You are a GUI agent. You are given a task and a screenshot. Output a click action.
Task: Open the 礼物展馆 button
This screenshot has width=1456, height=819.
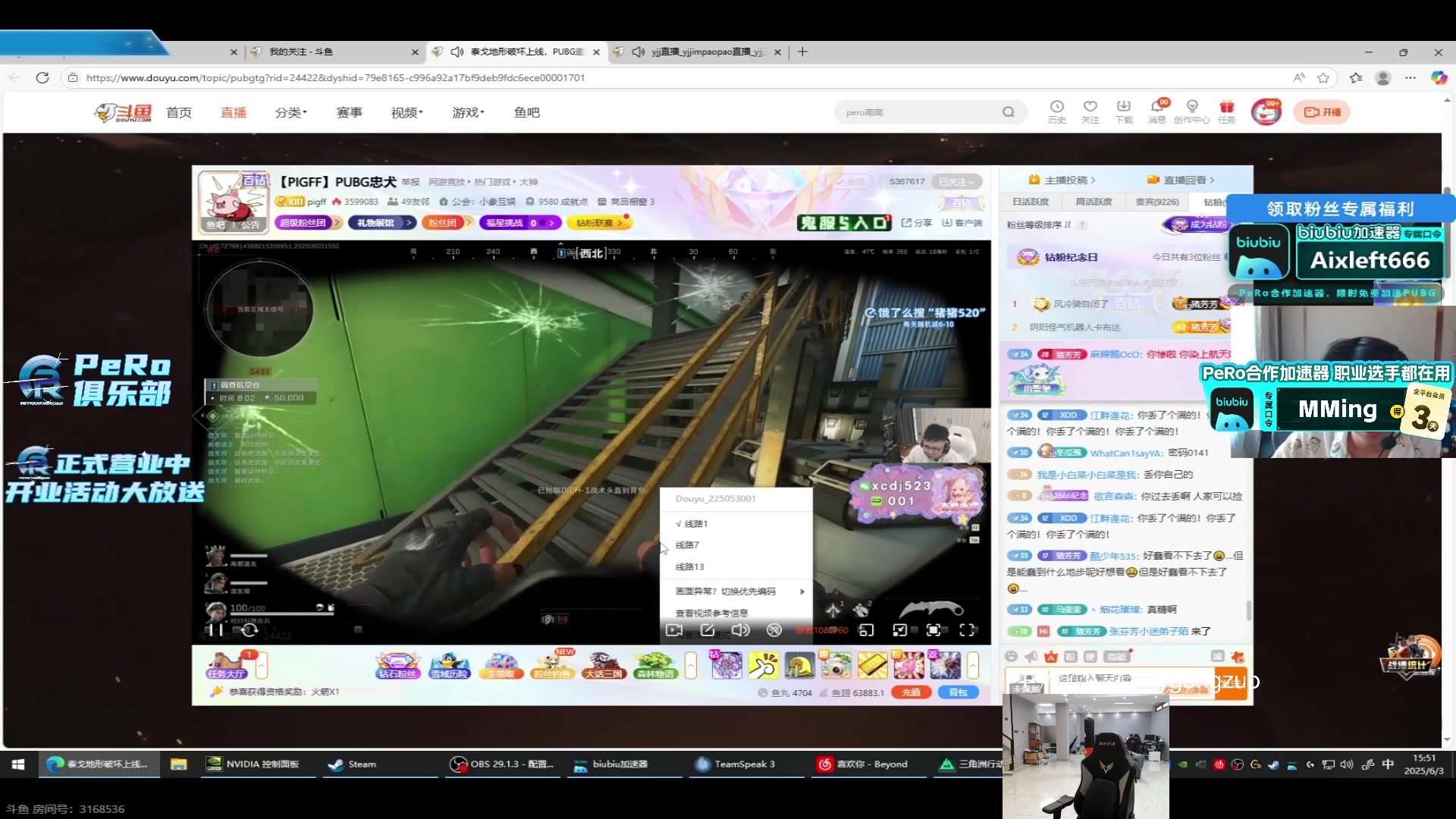(382, 223)
